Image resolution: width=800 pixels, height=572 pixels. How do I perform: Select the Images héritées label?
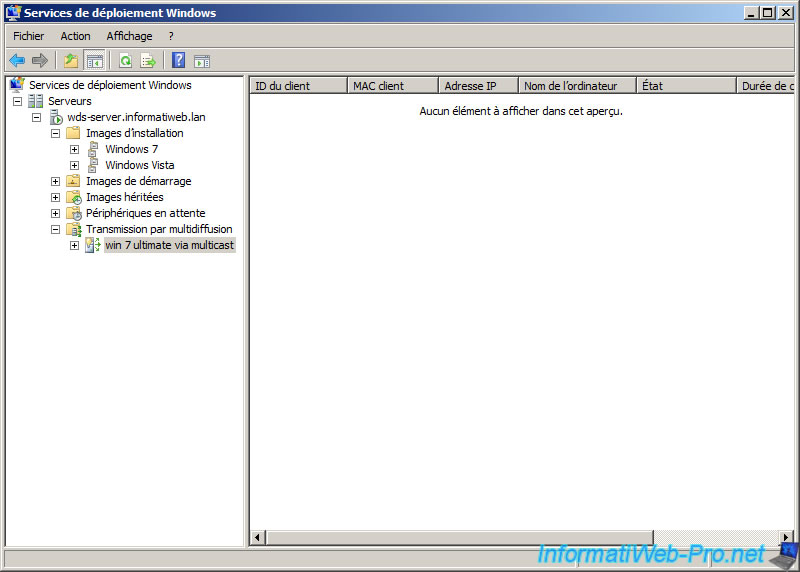click(x=125, y=197)
